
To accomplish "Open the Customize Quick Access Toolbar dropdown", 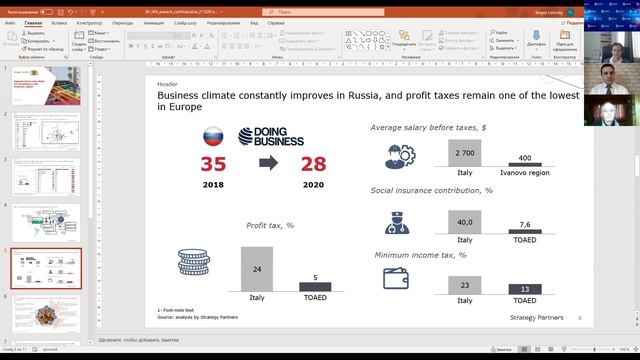I will pyautogui.click(x=102, y=12).
